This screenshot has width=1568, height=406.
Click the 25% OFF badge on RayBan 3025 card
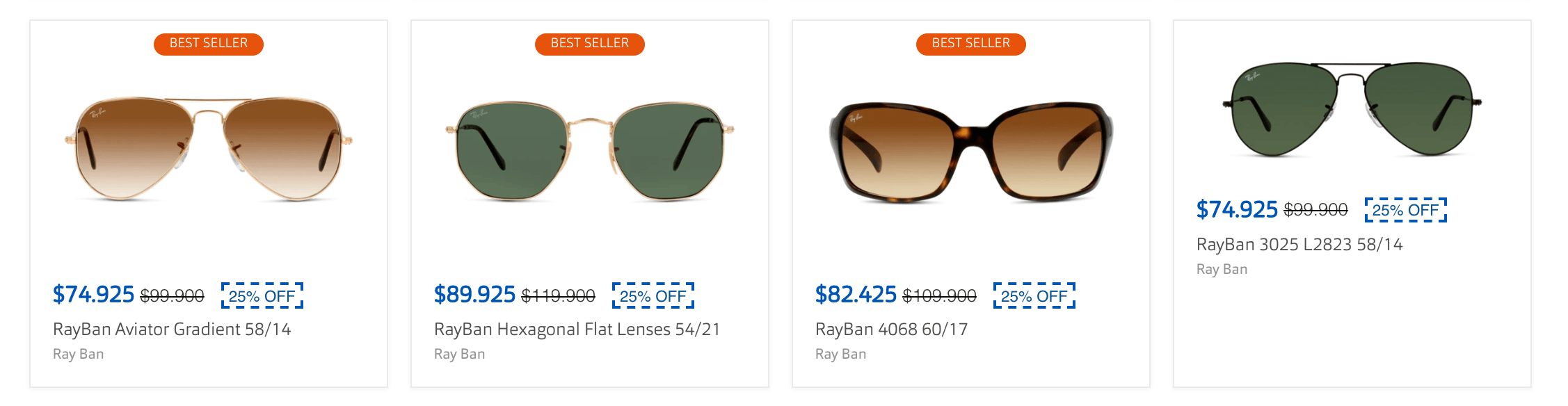coord(1405,210)
